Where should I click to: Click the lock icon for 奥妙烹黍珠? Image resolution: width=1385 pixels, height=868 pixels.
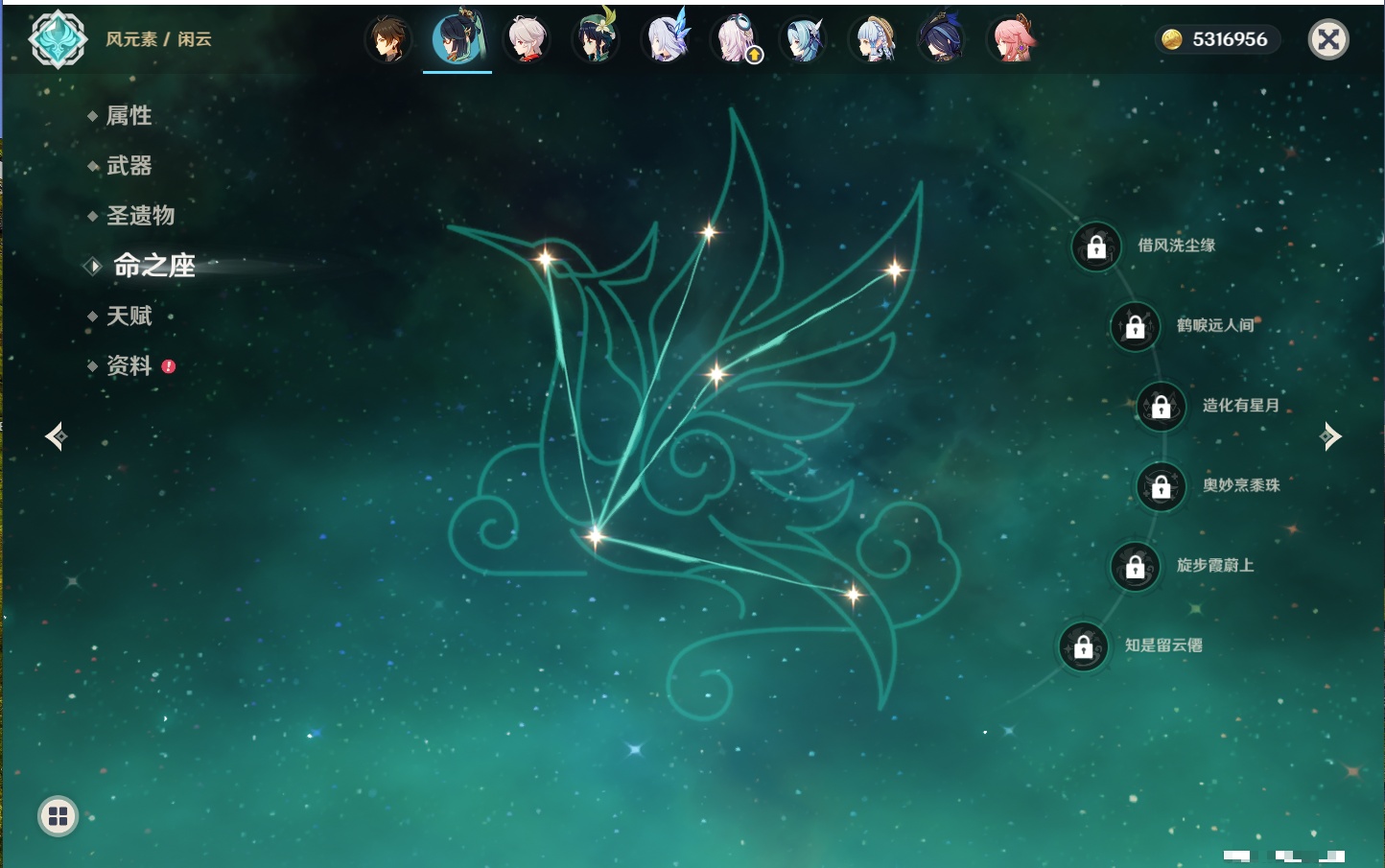point(1162,486)
